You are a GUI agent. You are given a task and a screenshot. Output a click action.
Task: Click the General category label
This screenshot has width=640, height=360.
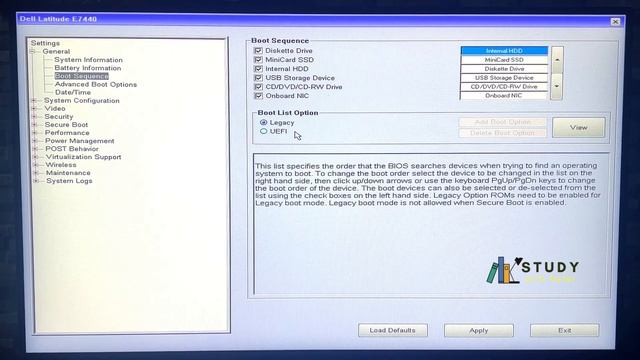(x=56, y=51)
